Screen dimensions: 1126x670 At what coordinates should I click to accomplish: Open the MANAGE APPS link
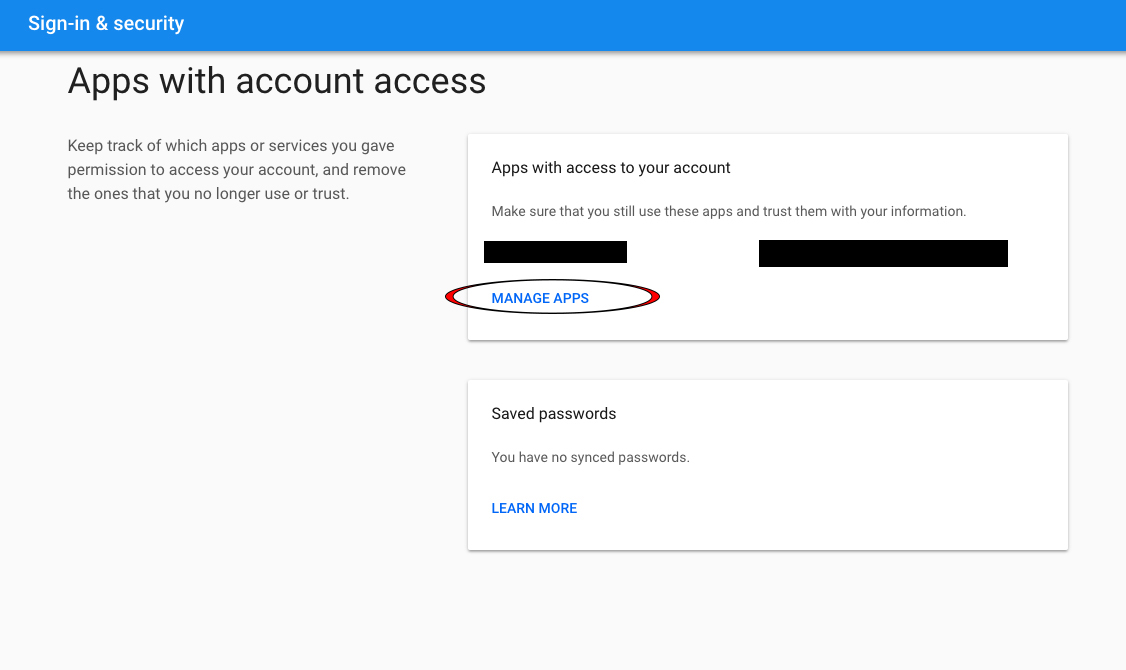click(x=540, y=298)
